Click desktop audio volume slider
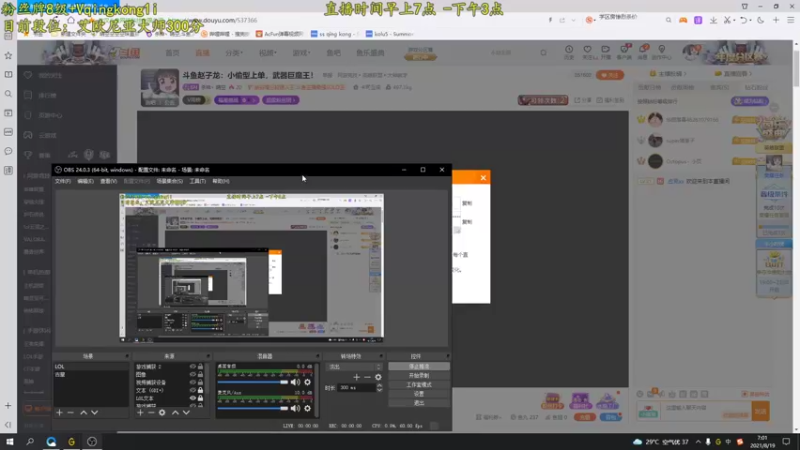800x450 pixels. pyautogui.click(x=253, y=382)
